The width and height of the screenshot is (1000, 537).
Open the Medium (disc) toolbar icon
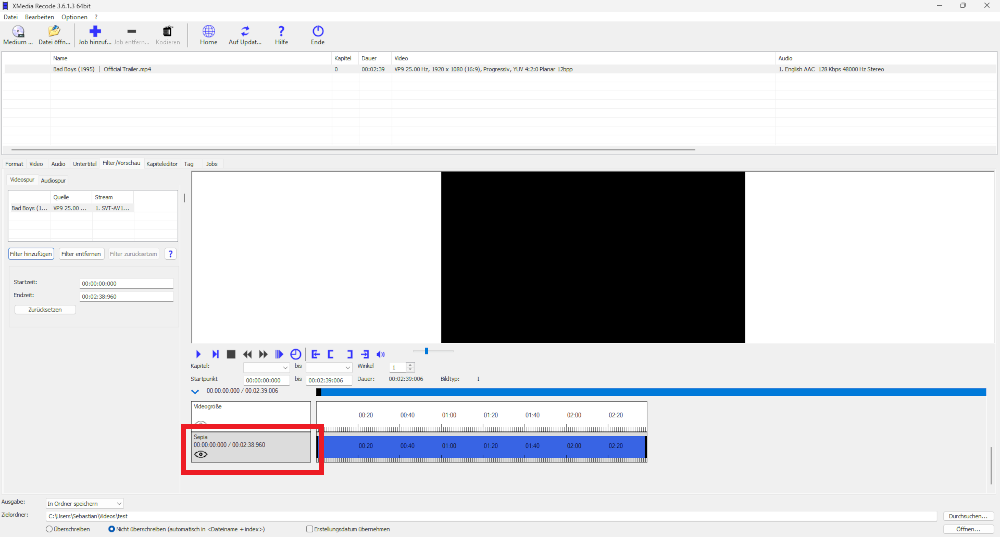pyautogui.click(x=18, y=31)
